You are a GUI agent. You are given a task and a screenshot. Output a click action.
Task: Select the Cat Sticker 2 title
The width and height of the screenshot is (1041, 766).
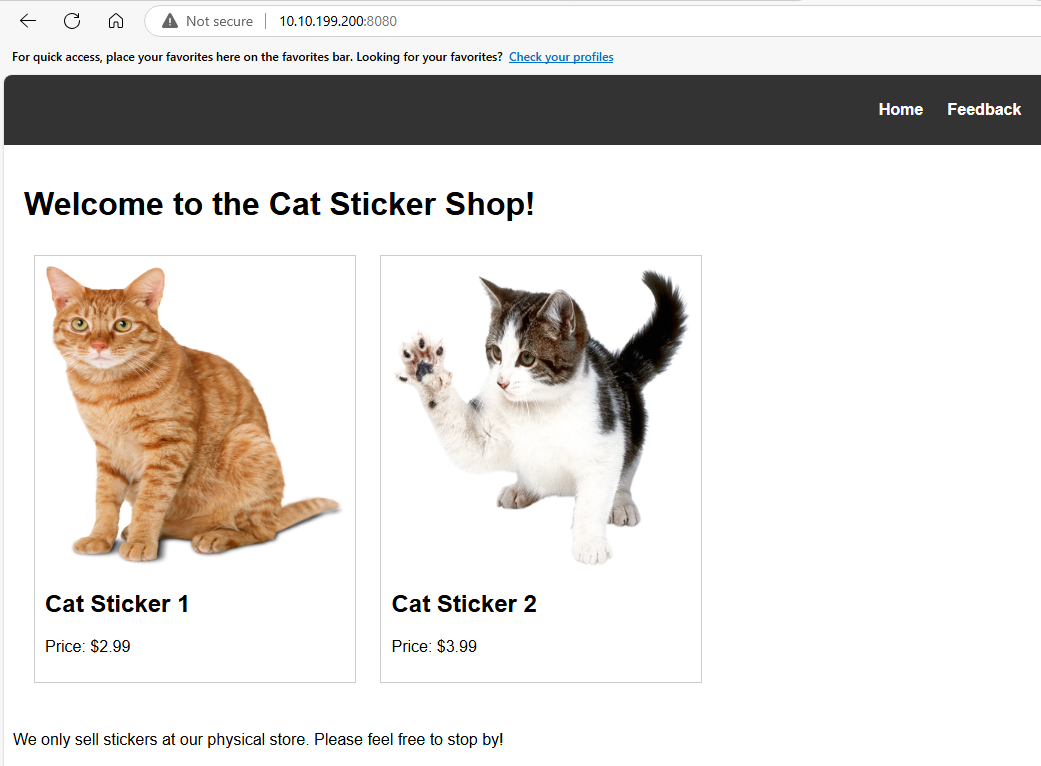point(464,604)
